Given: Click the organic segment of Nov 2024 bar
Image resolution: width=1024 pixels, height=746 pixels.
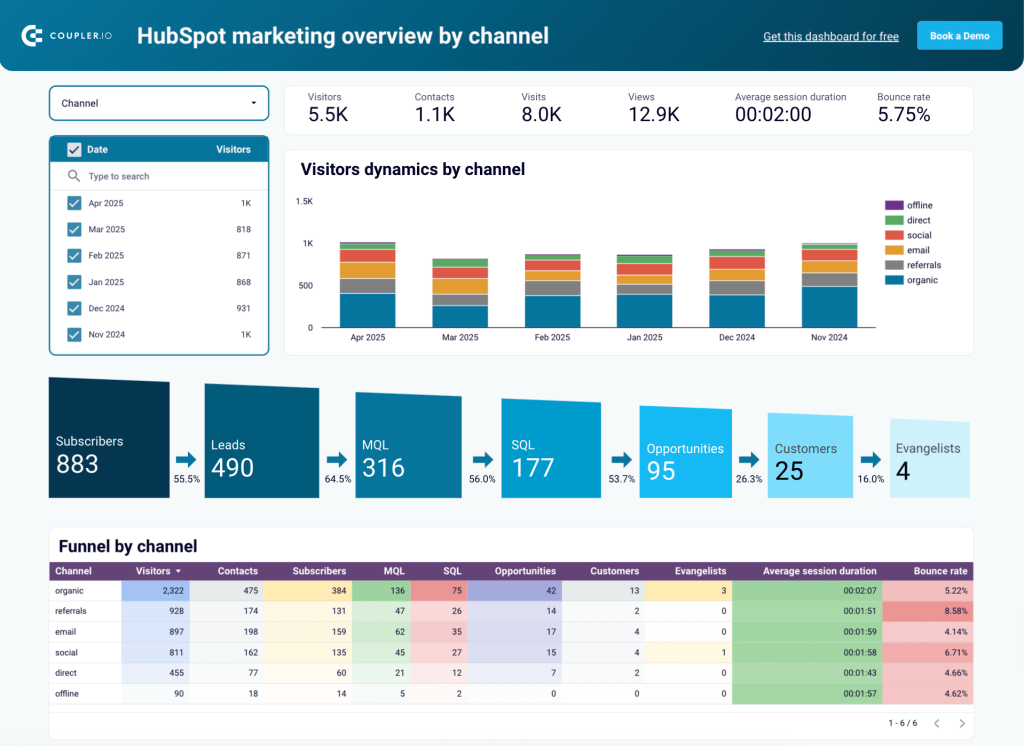Looking at the screenshot, I should click(829, 307).
